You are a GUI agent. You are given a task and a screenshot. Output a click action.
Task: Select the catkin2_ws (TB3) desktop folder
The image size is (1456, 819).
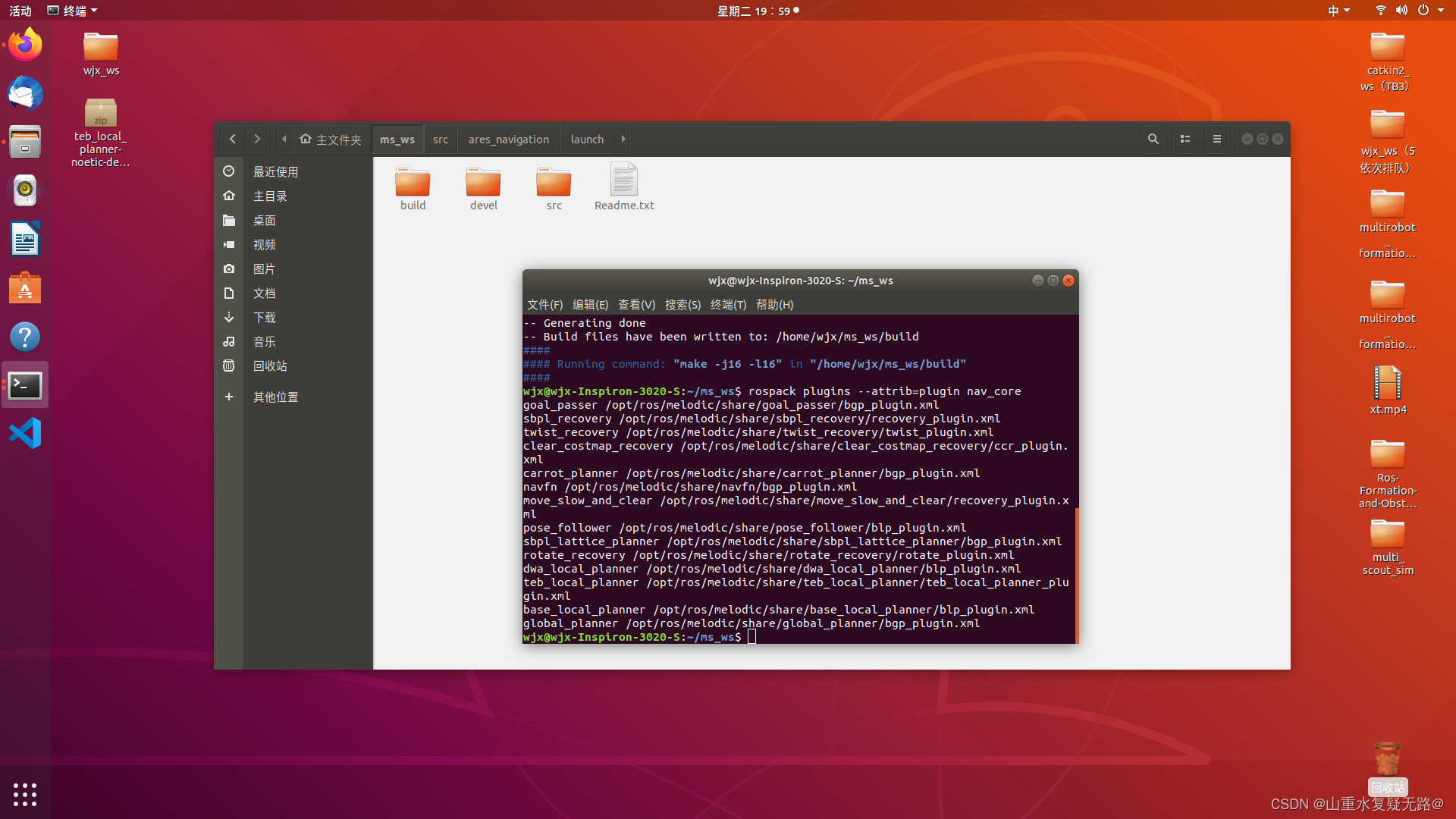(1387, 62)
